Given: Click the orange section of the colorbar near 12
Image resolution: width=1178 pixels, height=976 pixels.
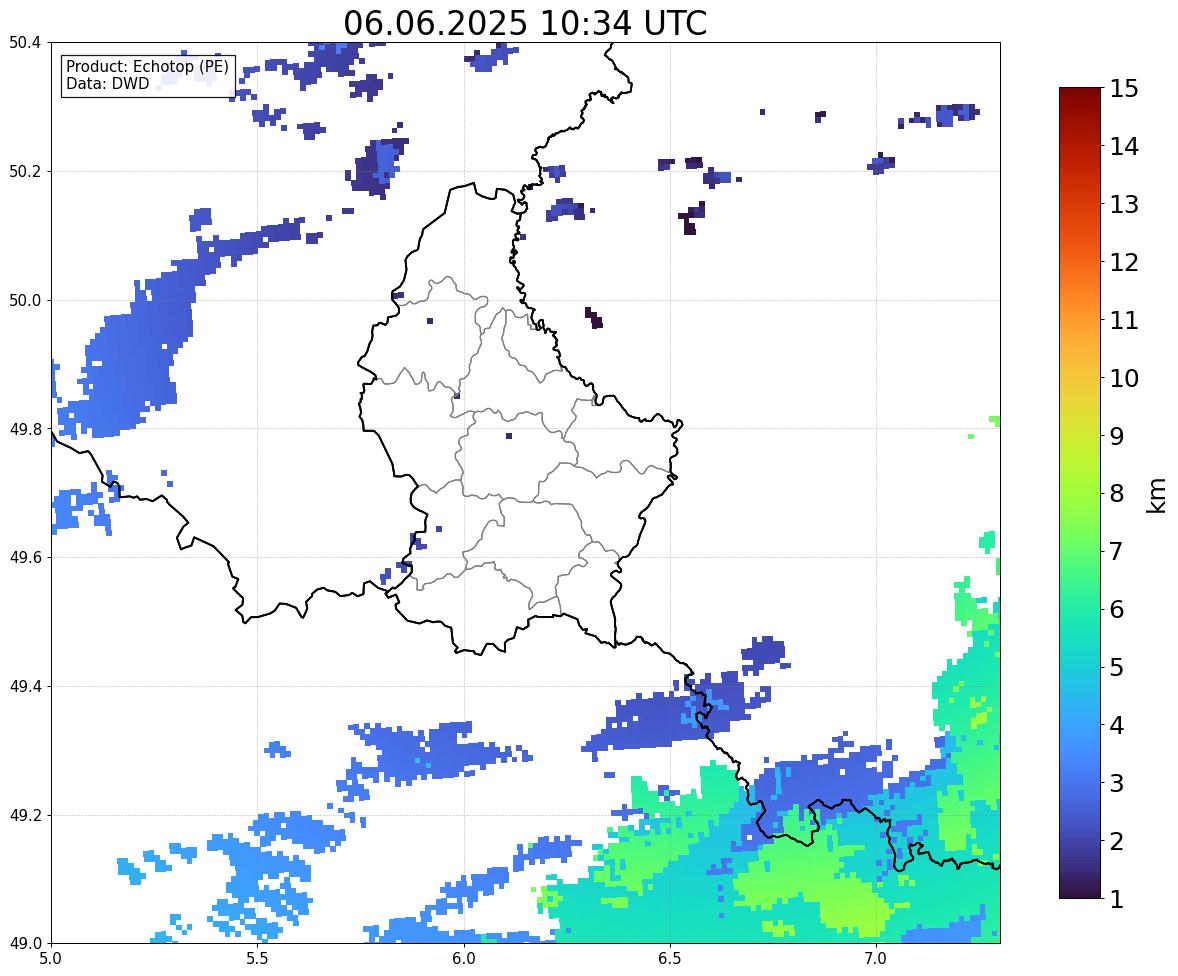Looking at the screenshot, I should tap(1080, 262).
